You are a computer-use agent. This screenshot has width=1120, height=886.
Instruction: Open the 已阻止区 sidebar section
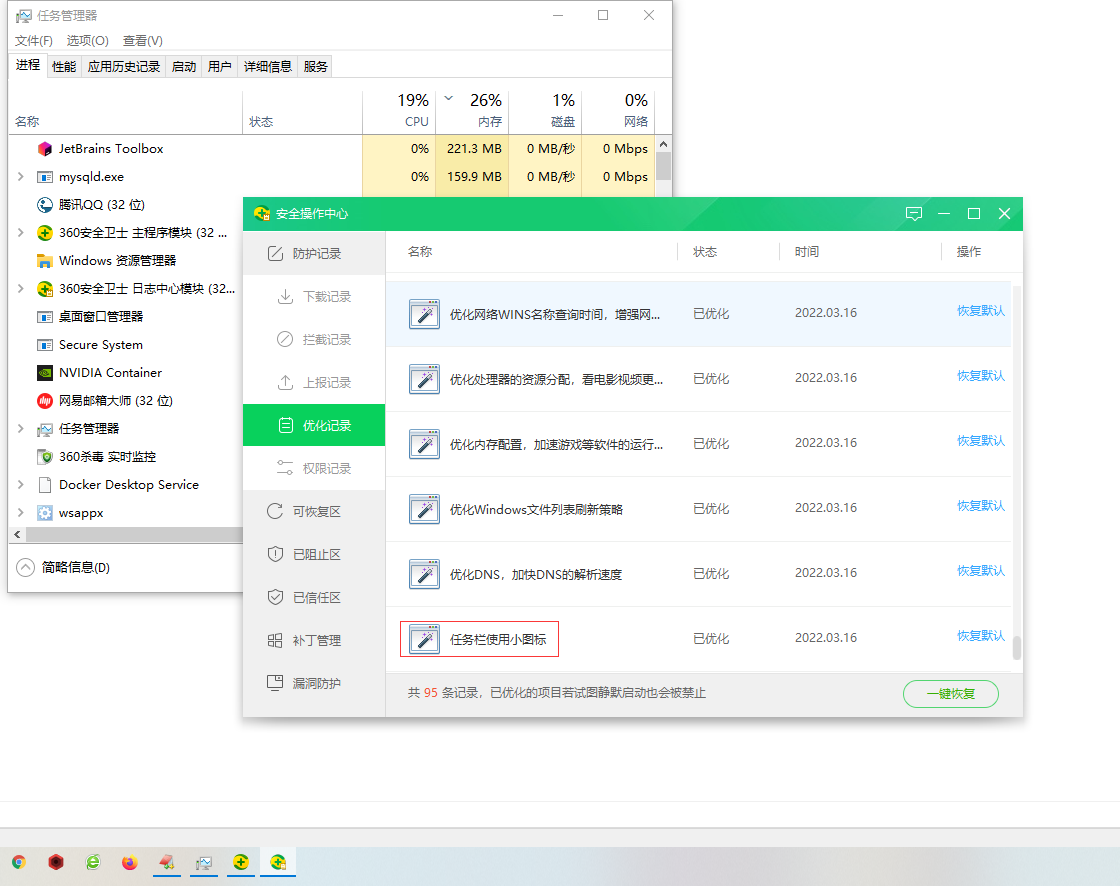[x=314, y=555]
